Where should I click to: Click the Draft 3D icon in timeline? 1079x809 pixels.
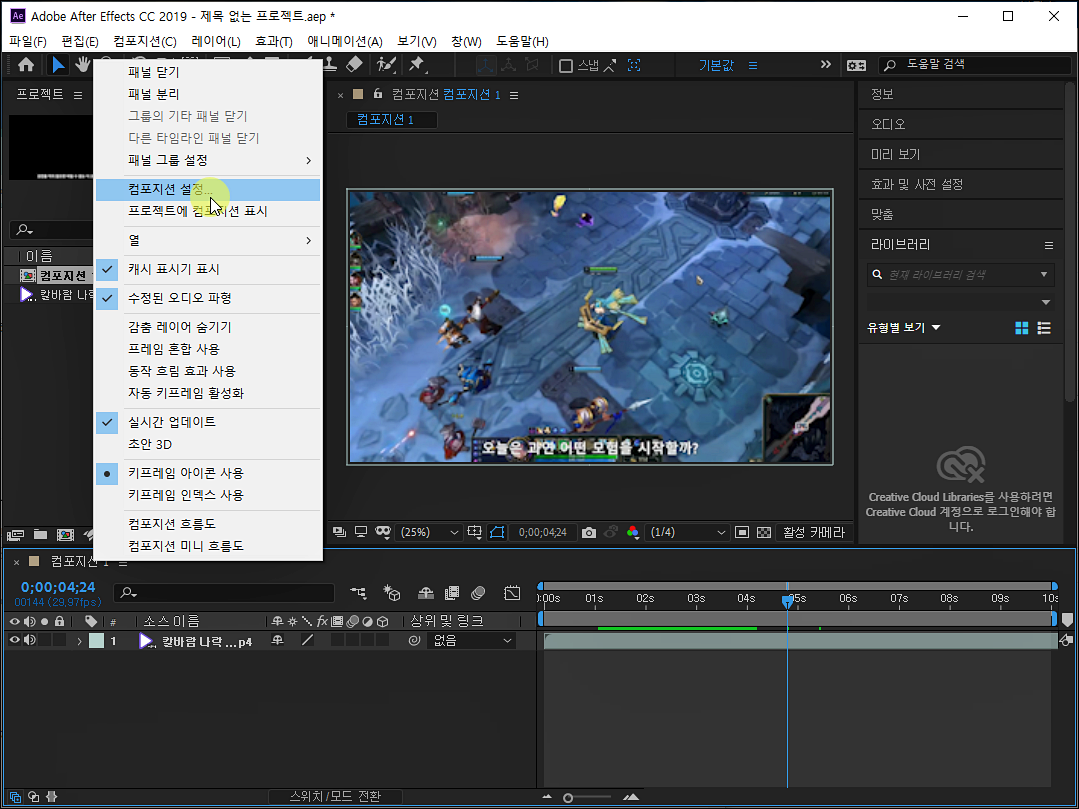click(392, 592)
